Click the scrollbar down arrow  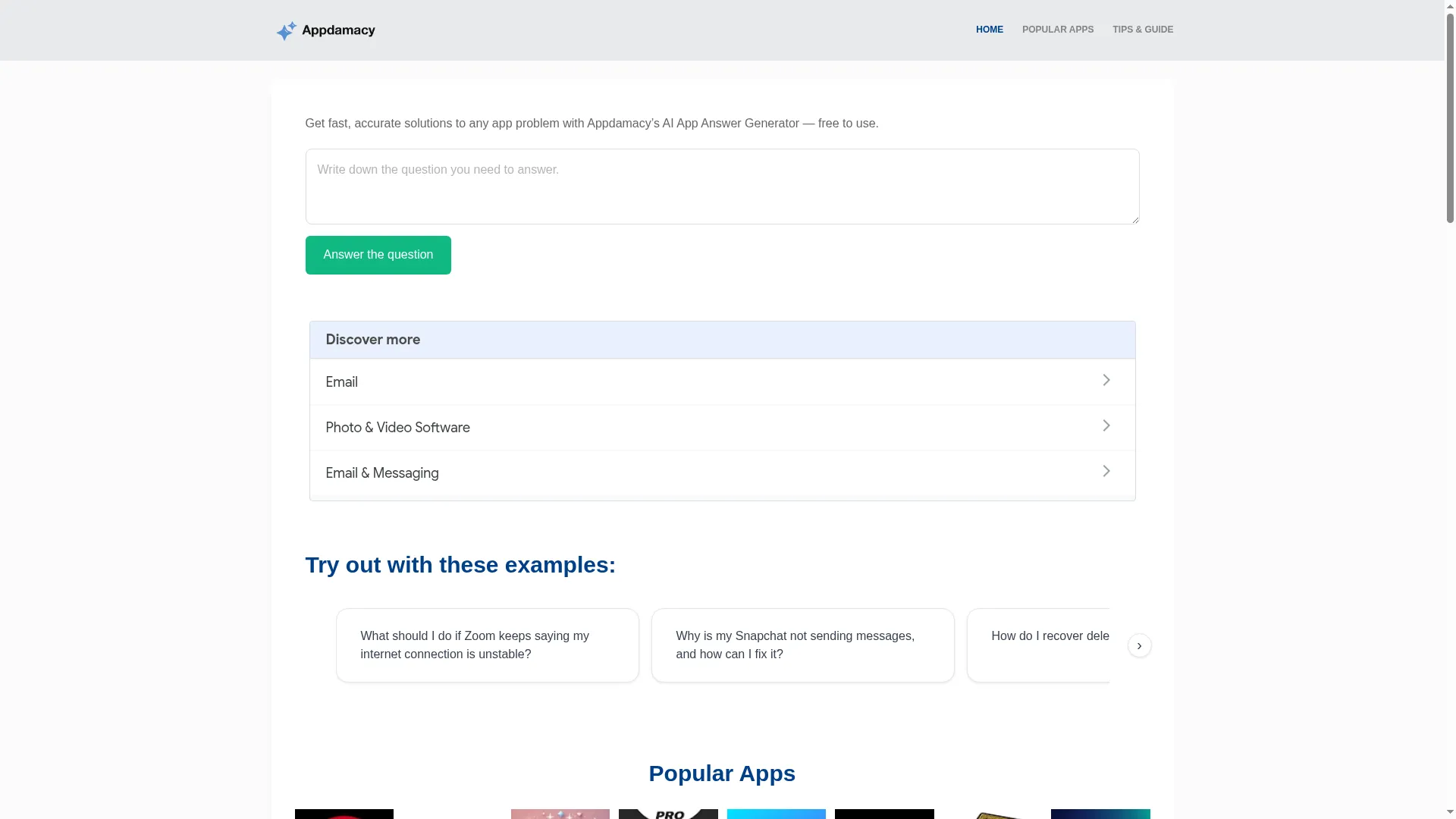(x=1450, y=813)
